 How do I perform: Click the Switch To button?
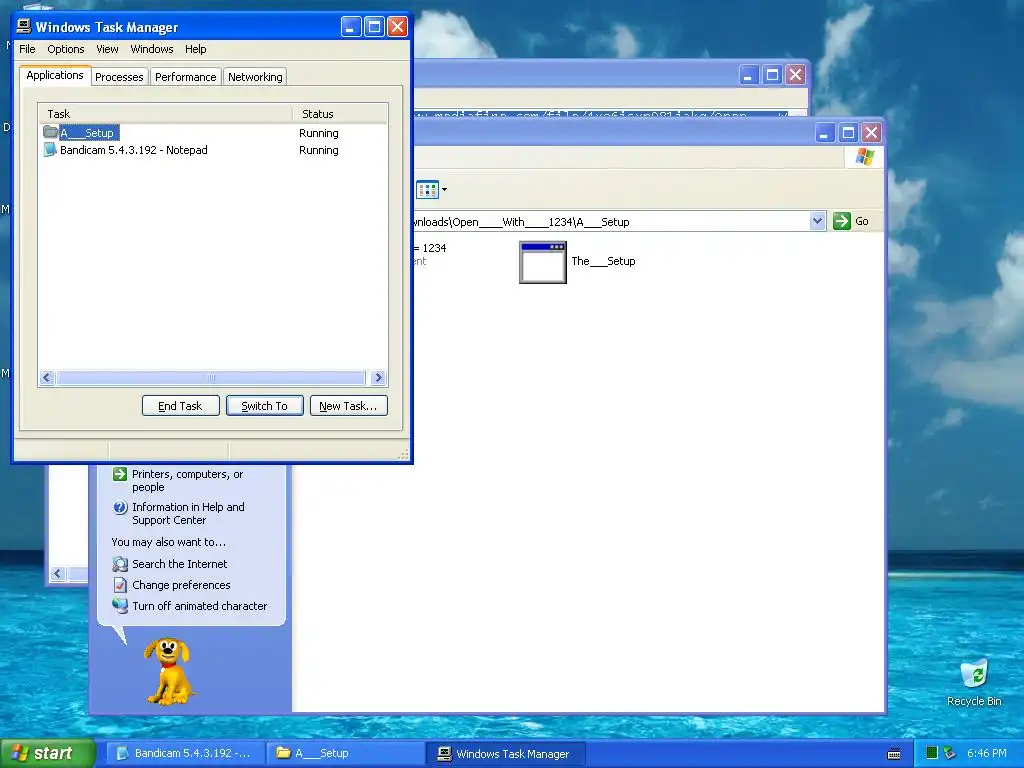point(264,406)
